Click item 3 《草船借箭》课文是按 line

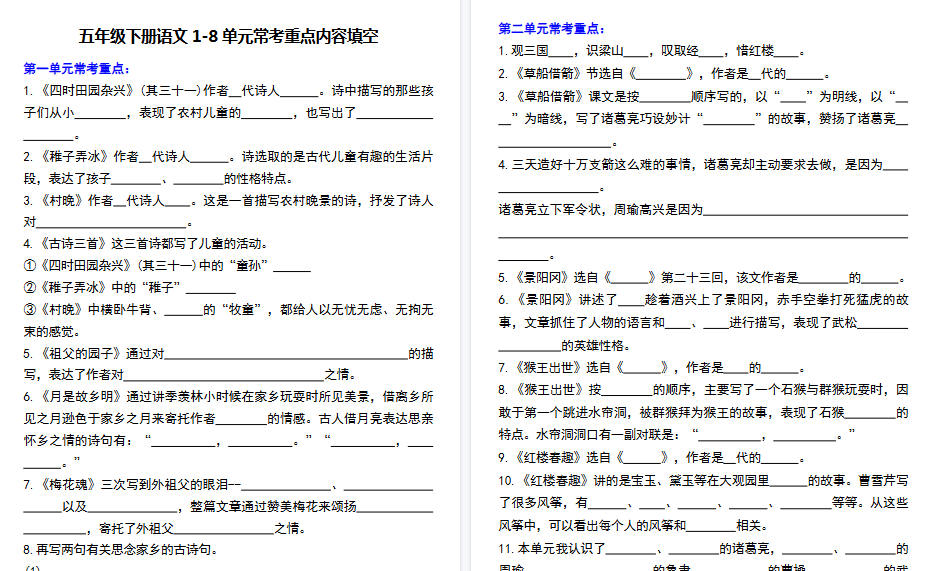point(704,97)
